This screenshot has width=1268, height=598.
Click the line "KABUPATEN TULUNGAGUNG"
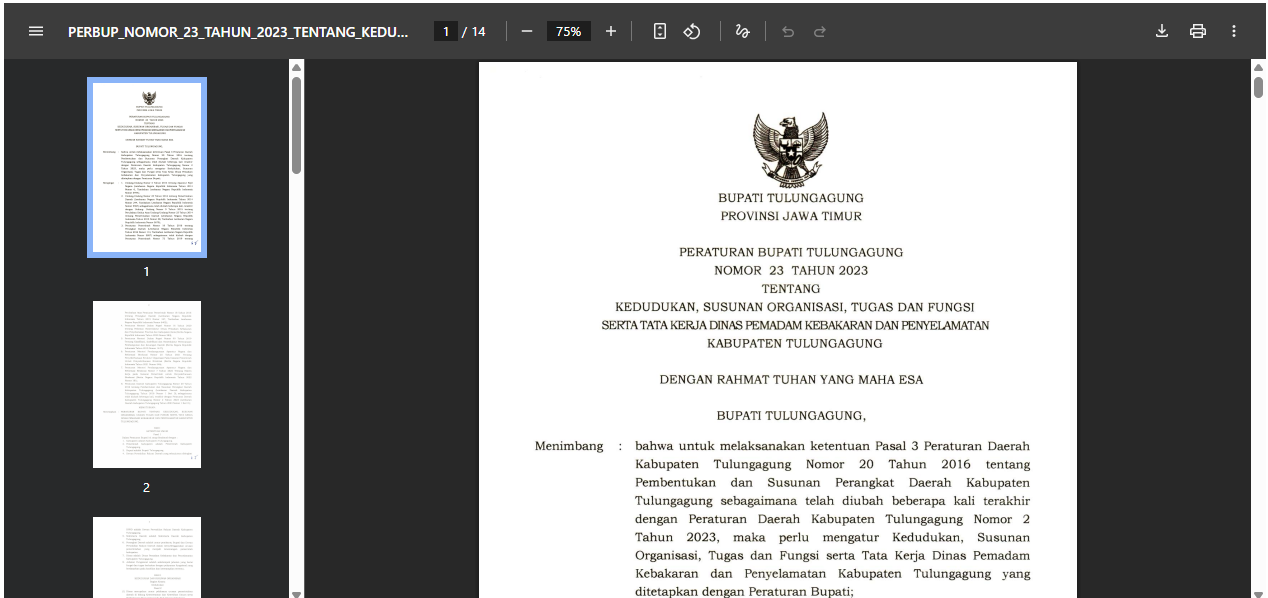click(794, 343)
